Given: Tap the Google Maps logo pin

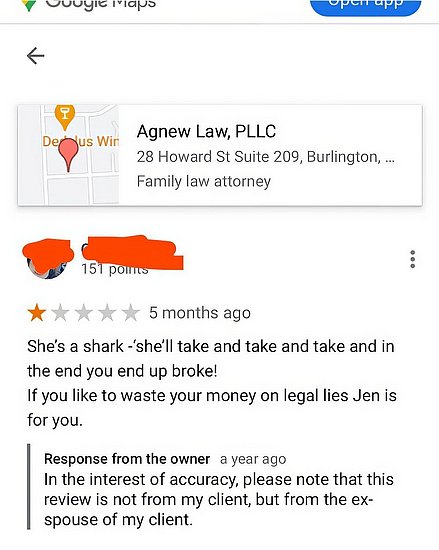Looking at the screenshot, I should coord(29,5).
